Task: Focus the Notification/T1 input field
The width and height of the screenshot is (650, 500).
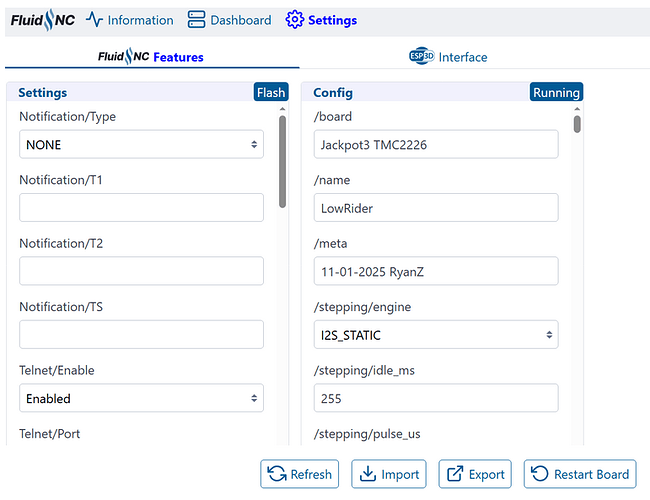Action: click(x=141, y=207)
